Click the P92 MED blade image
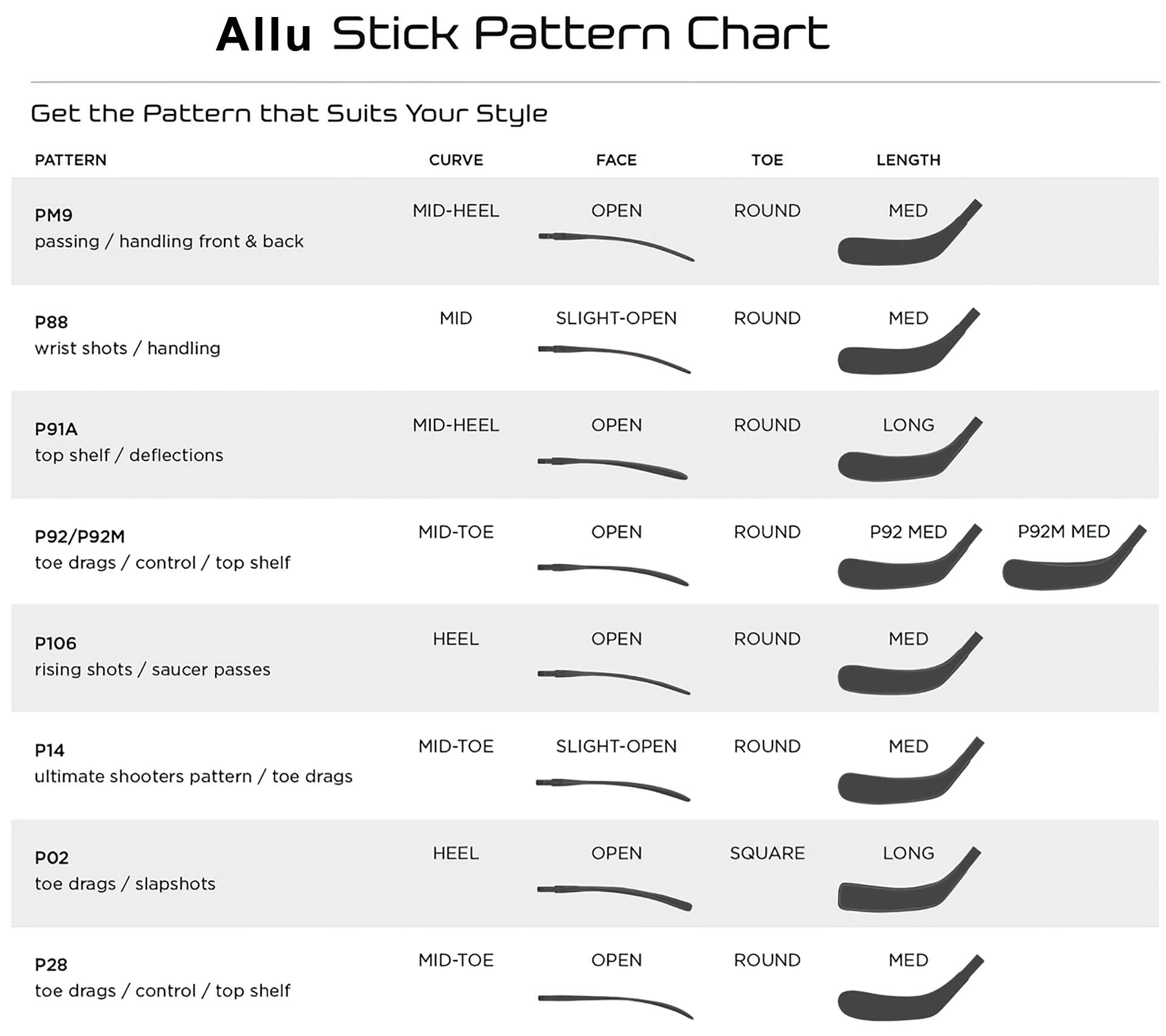The image size is (1166, 1036). click(910, 556)
